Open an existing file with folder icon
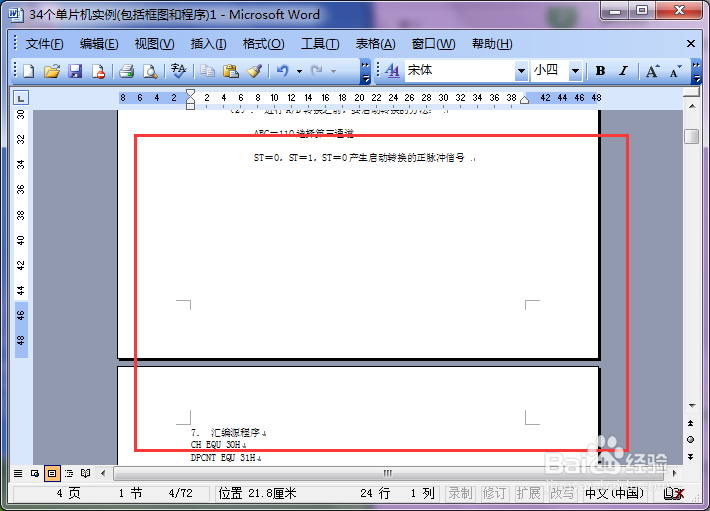The width and height of the screenshot is (710, 511). pos(52,71)
